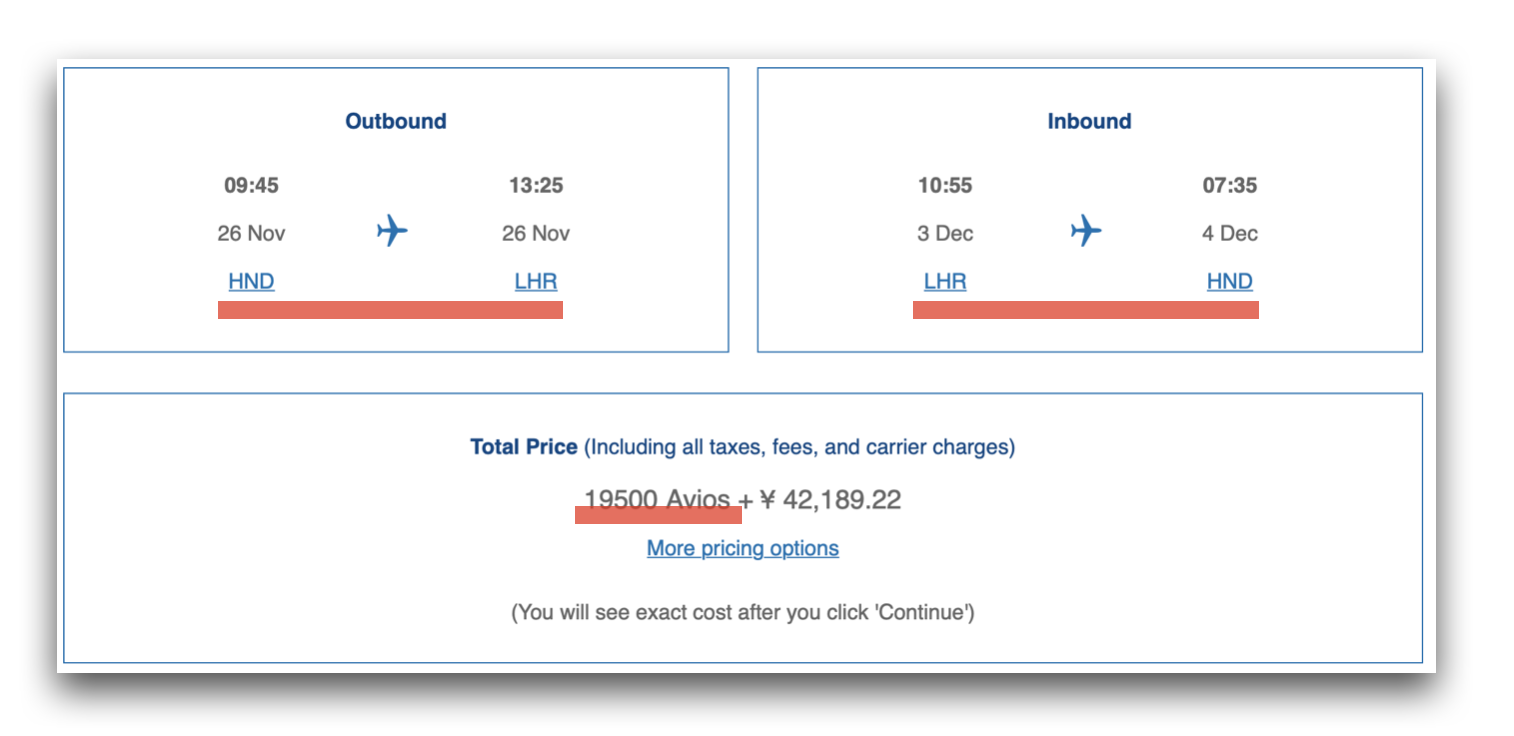Click the 09:45 outbound departure time

pyautogui.click(x=251, y=185)
